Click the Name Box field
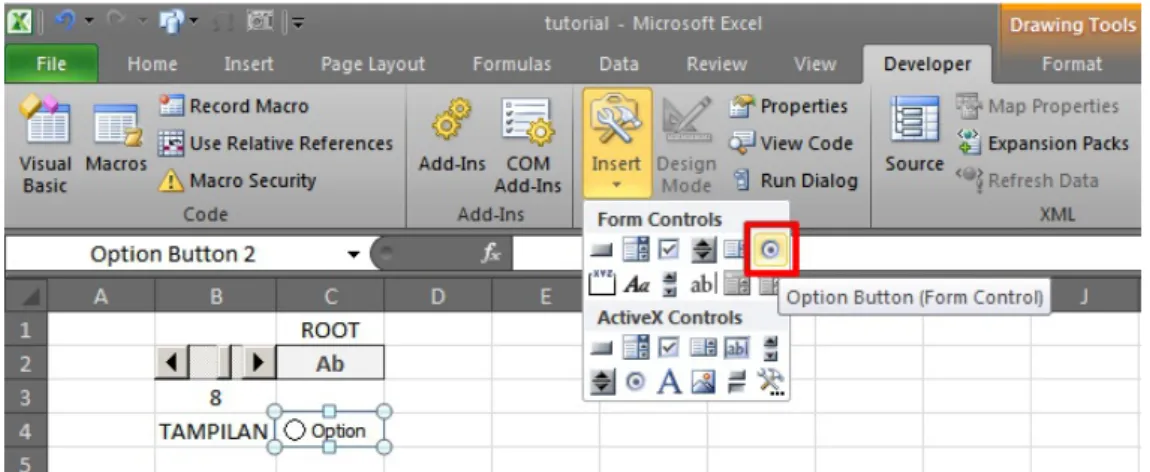Viewport: 1150px width, 472px height. click(173, 255)
